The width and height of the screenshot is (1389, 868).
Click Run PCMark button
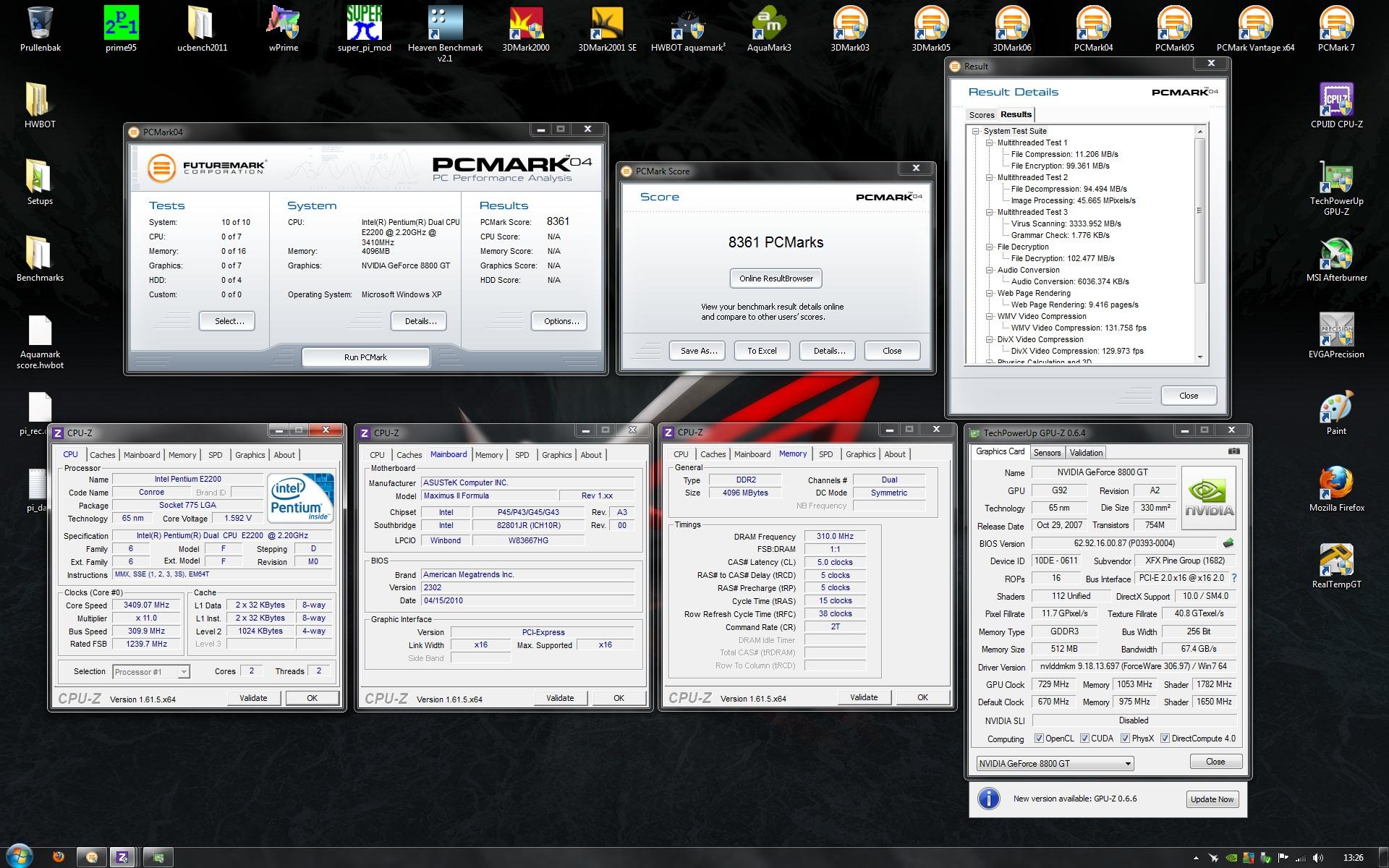click(x=365, y=357)
